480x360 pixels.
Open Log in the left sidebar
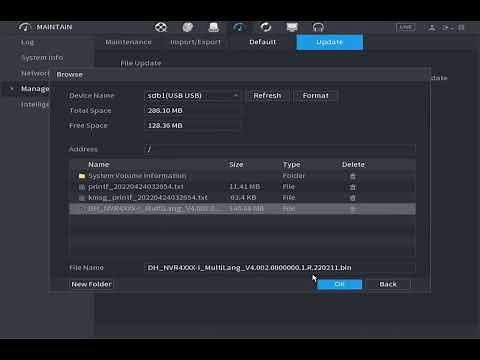(27, 42)
